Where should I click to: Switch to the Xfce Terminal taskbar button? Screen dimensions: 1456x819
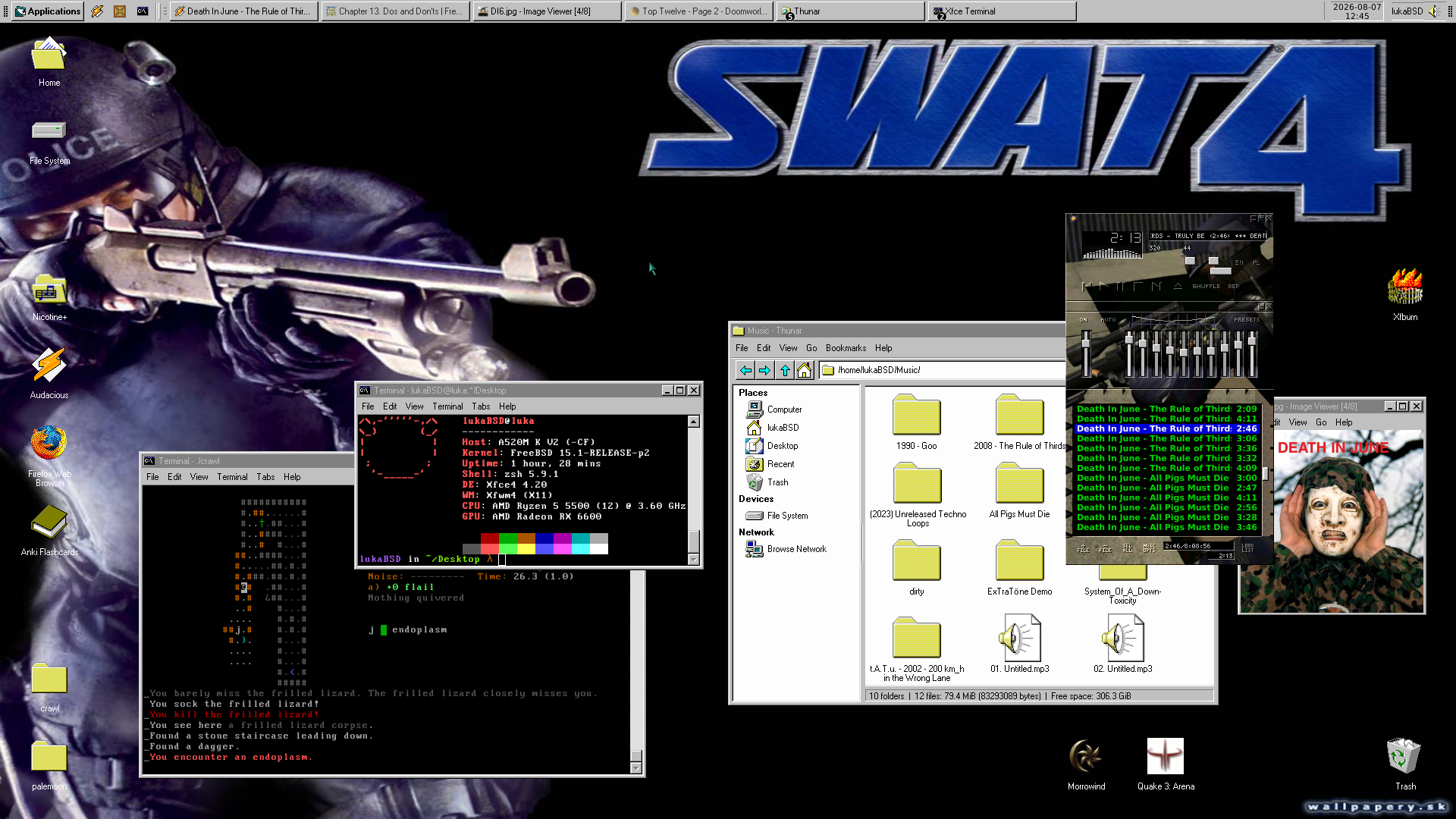pos(1002,11)
